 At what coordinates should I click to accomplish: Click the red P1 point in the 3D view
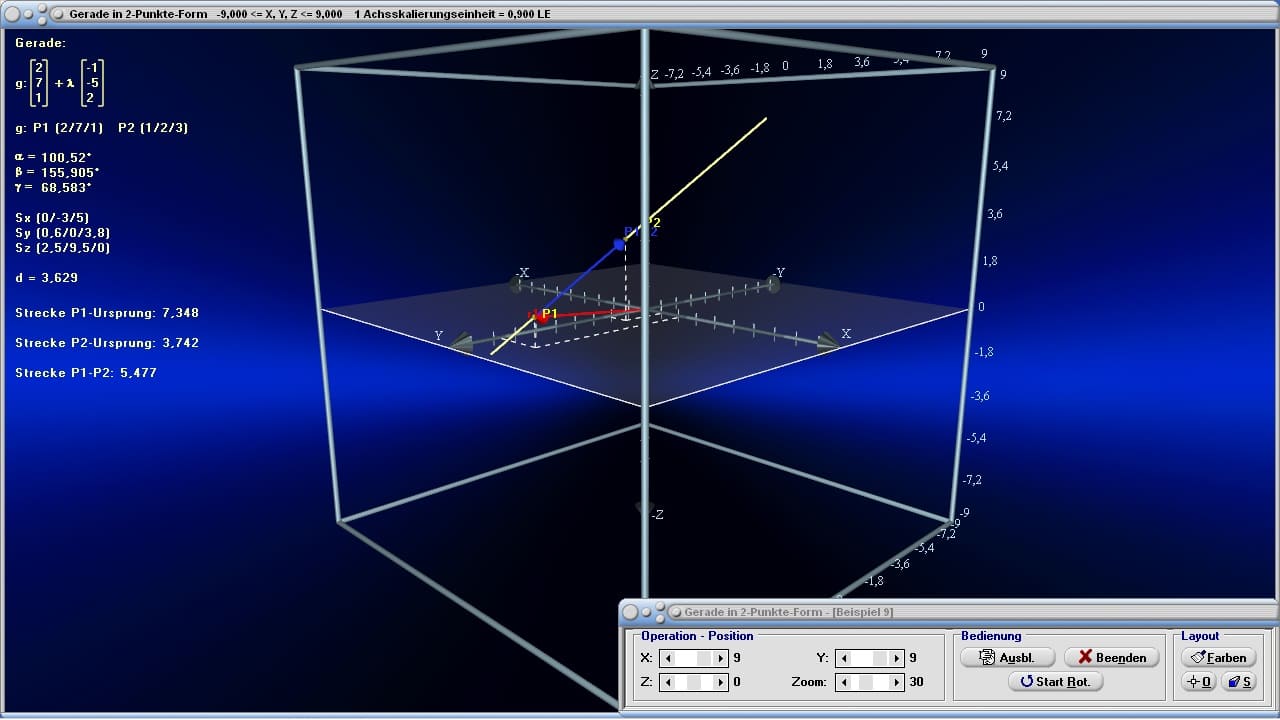(543, 316)
